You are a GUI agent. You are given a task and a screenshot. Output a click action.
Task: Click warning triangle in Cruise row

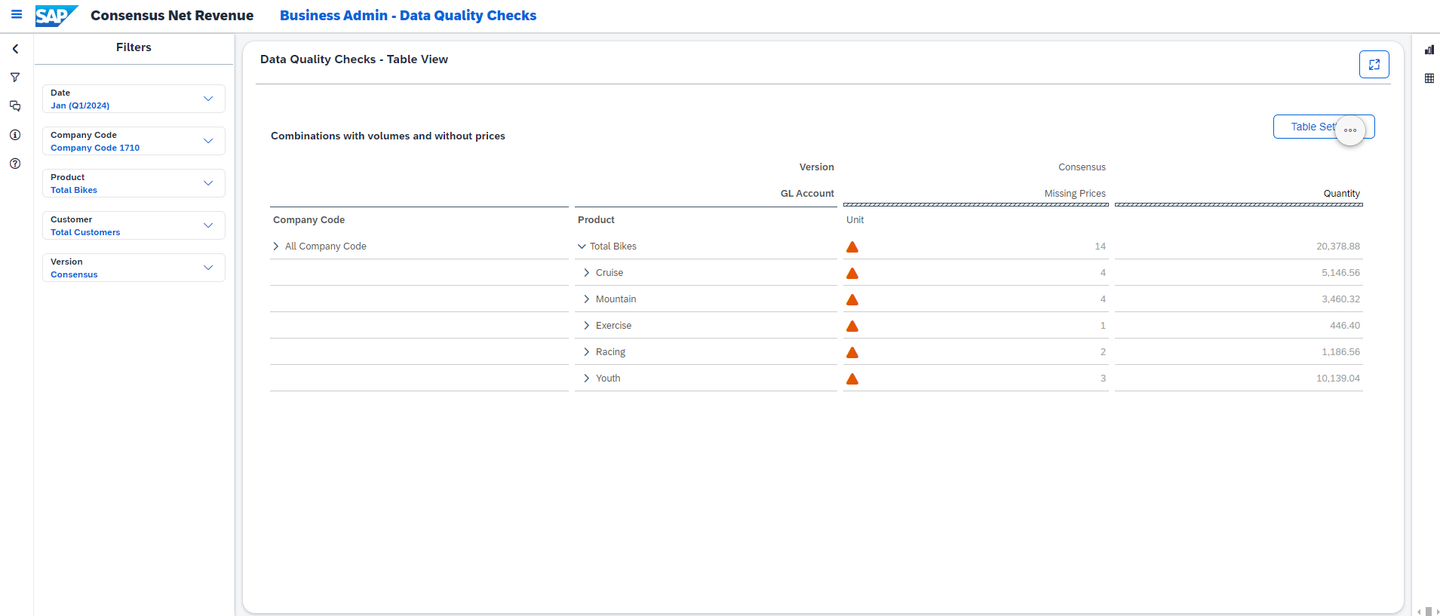pos(852,273)
